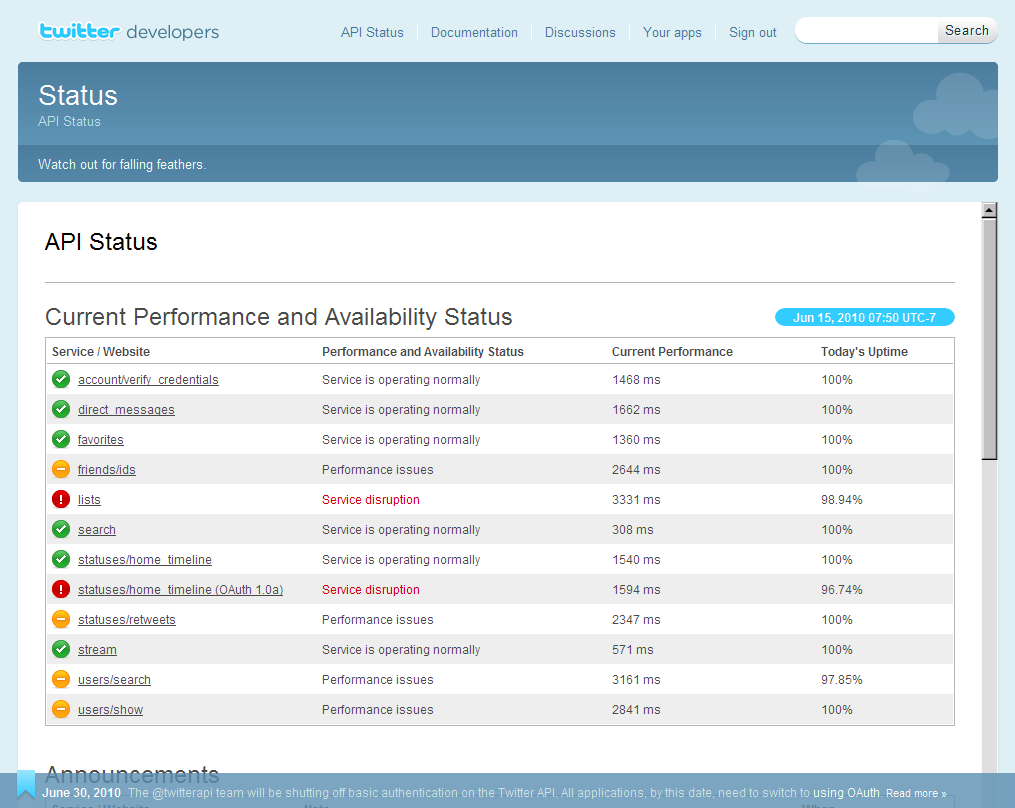Sign out of the developer site
This screenshot has width=1015, height=808.
point(752,32)
